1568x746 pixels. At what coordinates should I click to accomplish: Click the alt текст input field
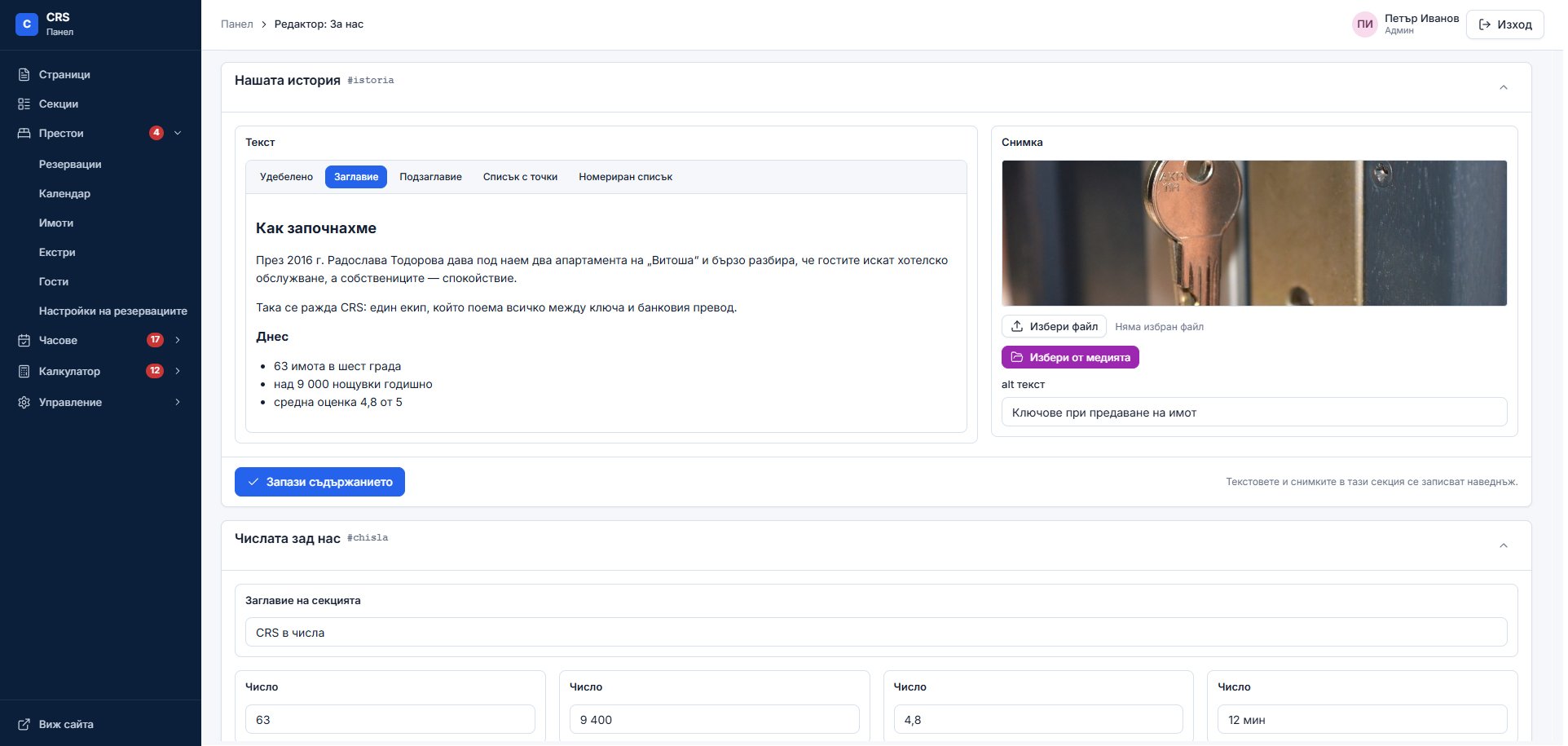[x=1254, y=412]
